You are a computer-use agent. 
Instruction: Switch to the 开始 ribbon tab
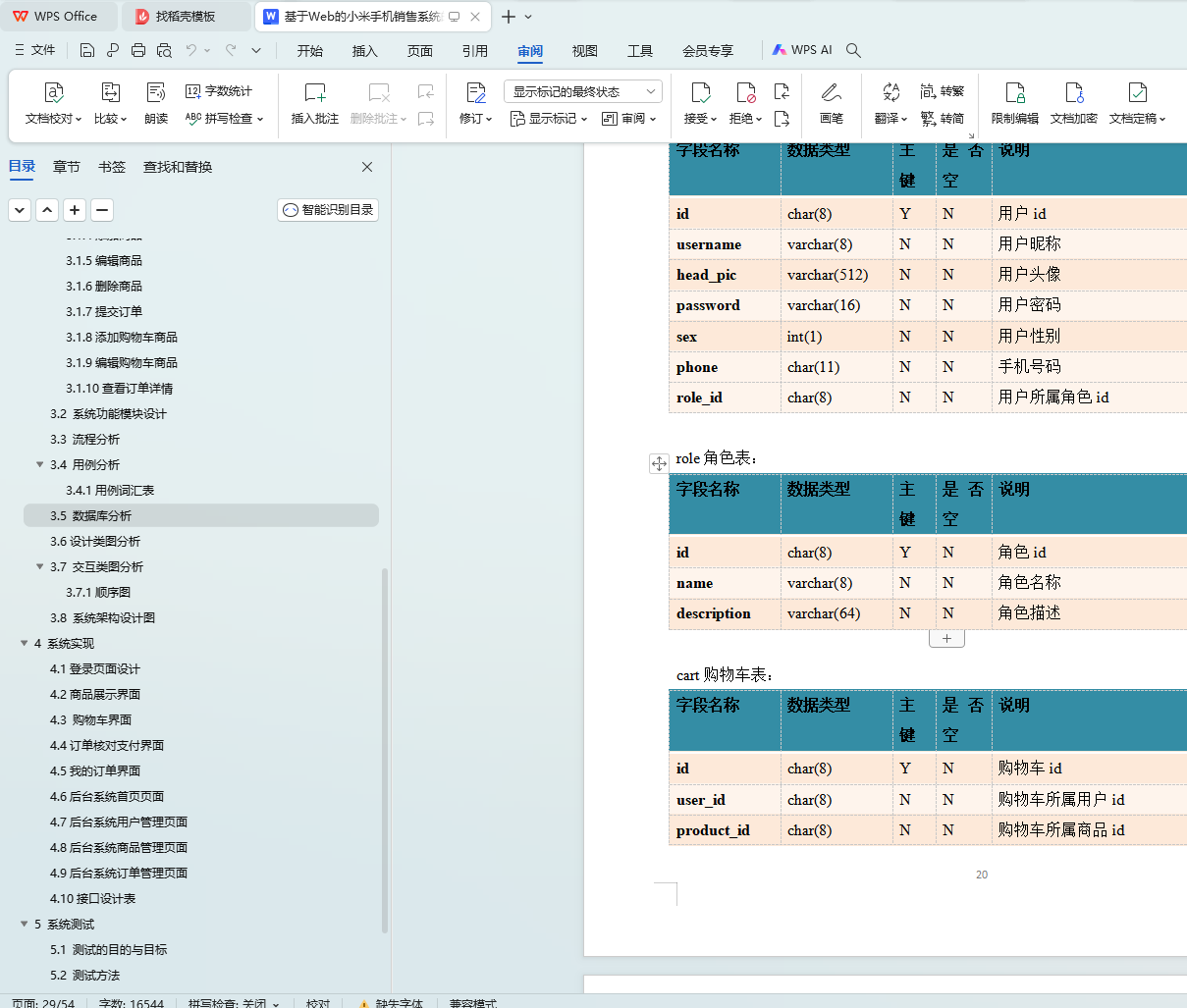[310, 51]
